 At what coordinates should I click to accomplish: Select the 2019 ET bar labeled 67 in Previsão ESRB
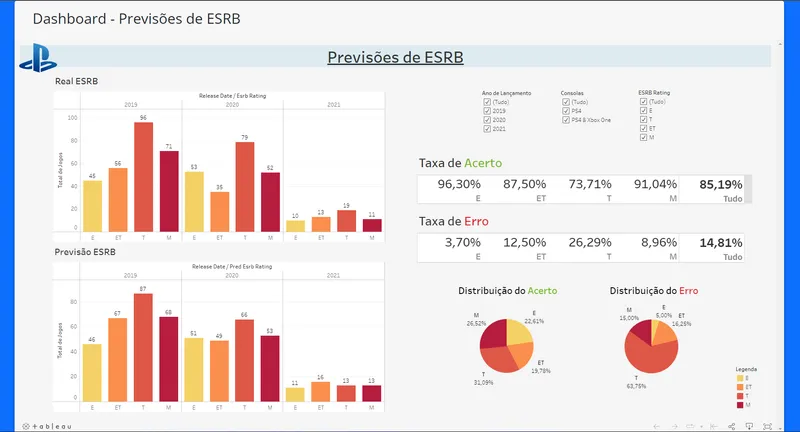point(117,360)
